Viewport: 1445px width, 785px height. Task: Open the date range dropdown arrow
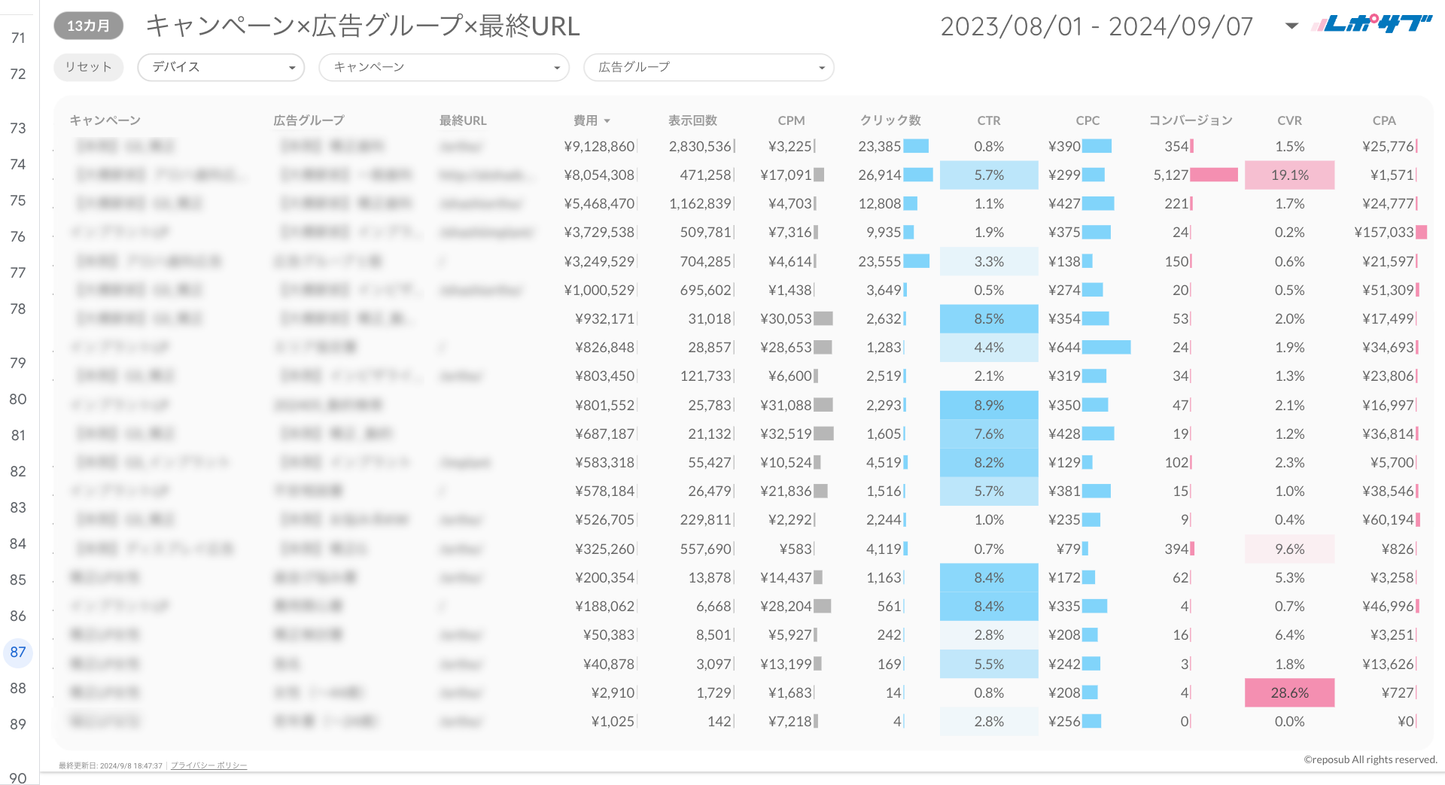point(1291,26)
